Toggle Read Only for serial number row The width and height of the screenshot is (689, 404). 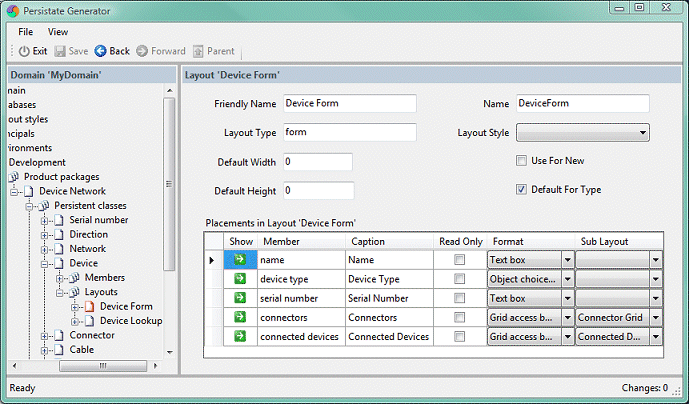point(460,298)
